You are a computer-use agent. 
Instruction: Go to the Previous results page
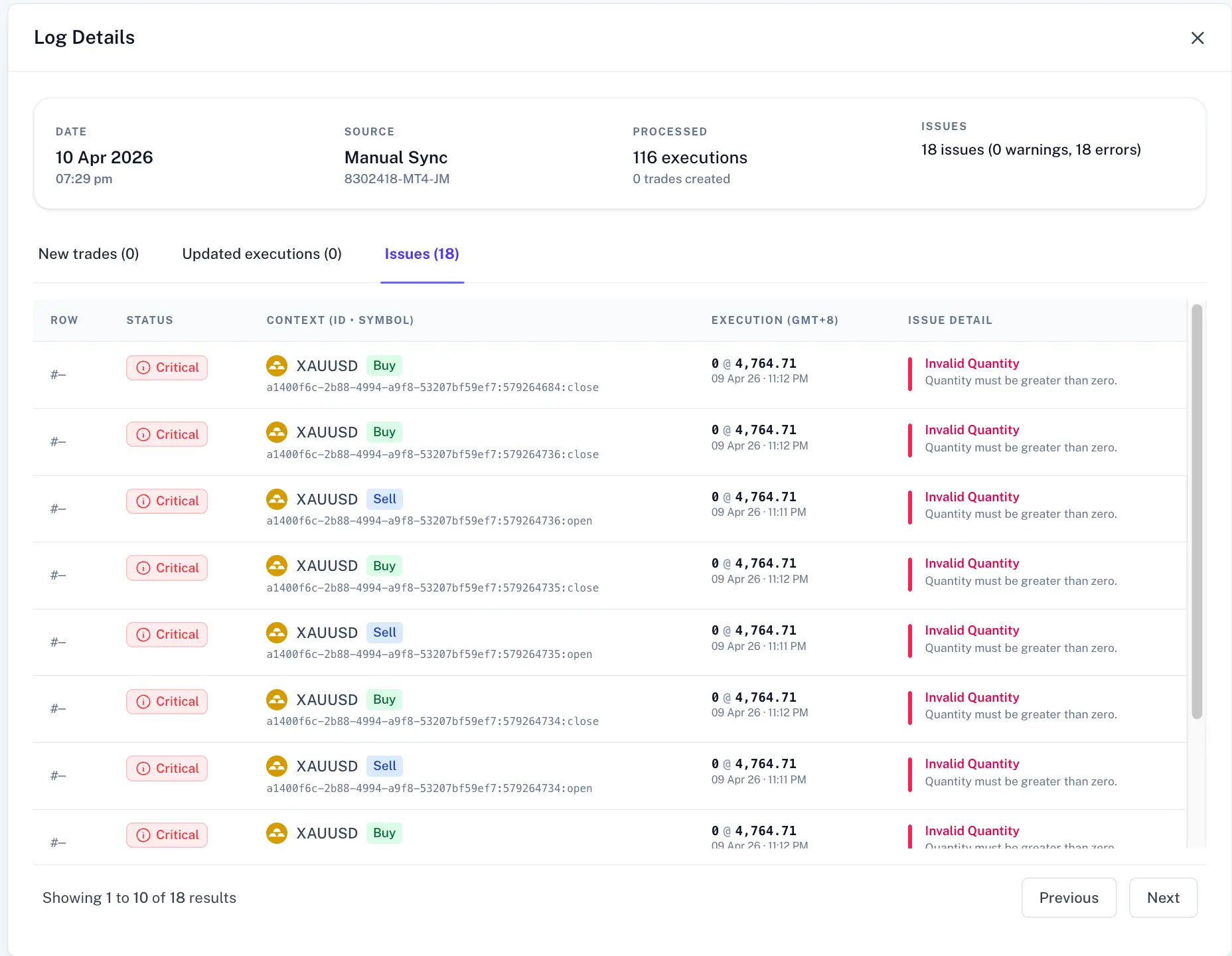[x=1069, y=898]
